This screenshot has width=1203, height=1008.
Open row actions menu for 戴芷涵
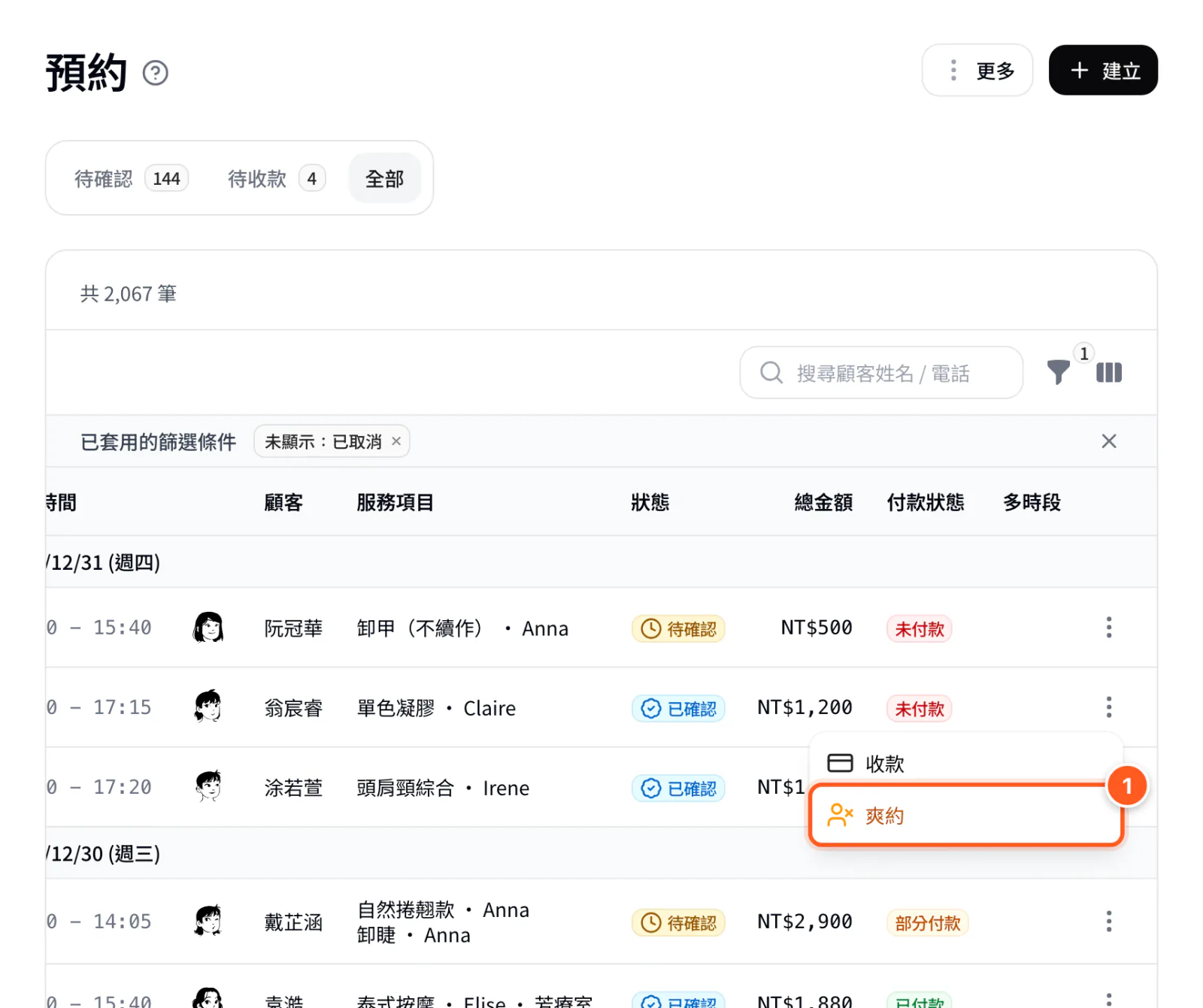tap(1108, 922)
